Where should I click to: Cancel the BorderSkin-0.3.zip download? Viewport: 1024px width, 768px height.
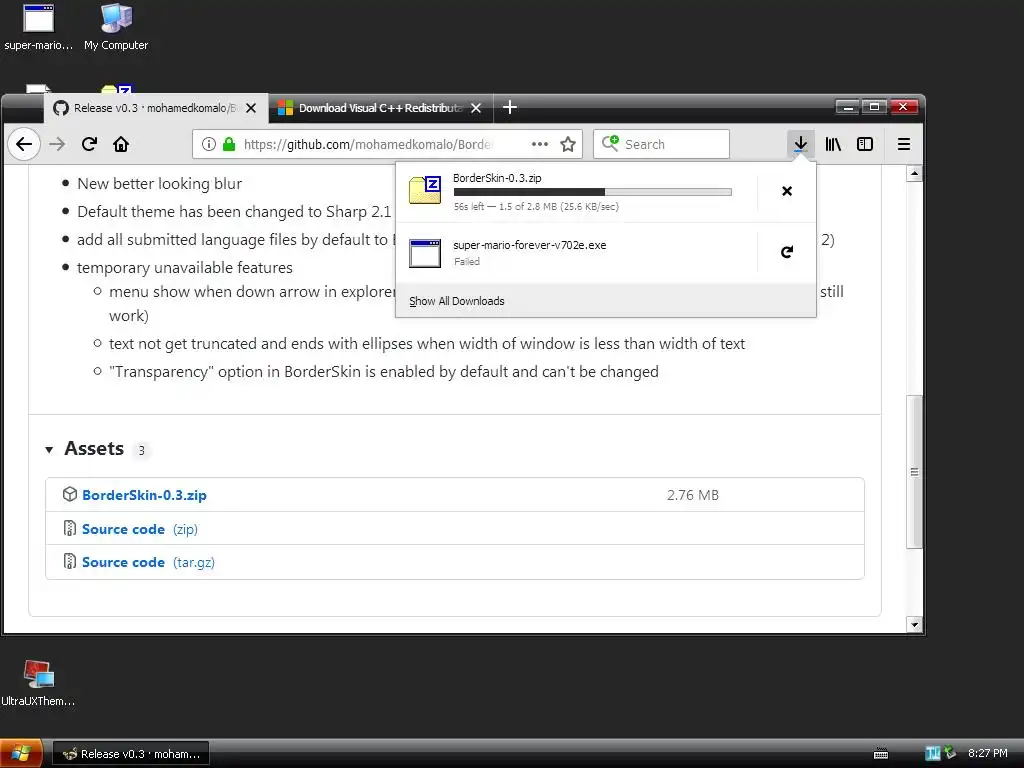[787, 191]
